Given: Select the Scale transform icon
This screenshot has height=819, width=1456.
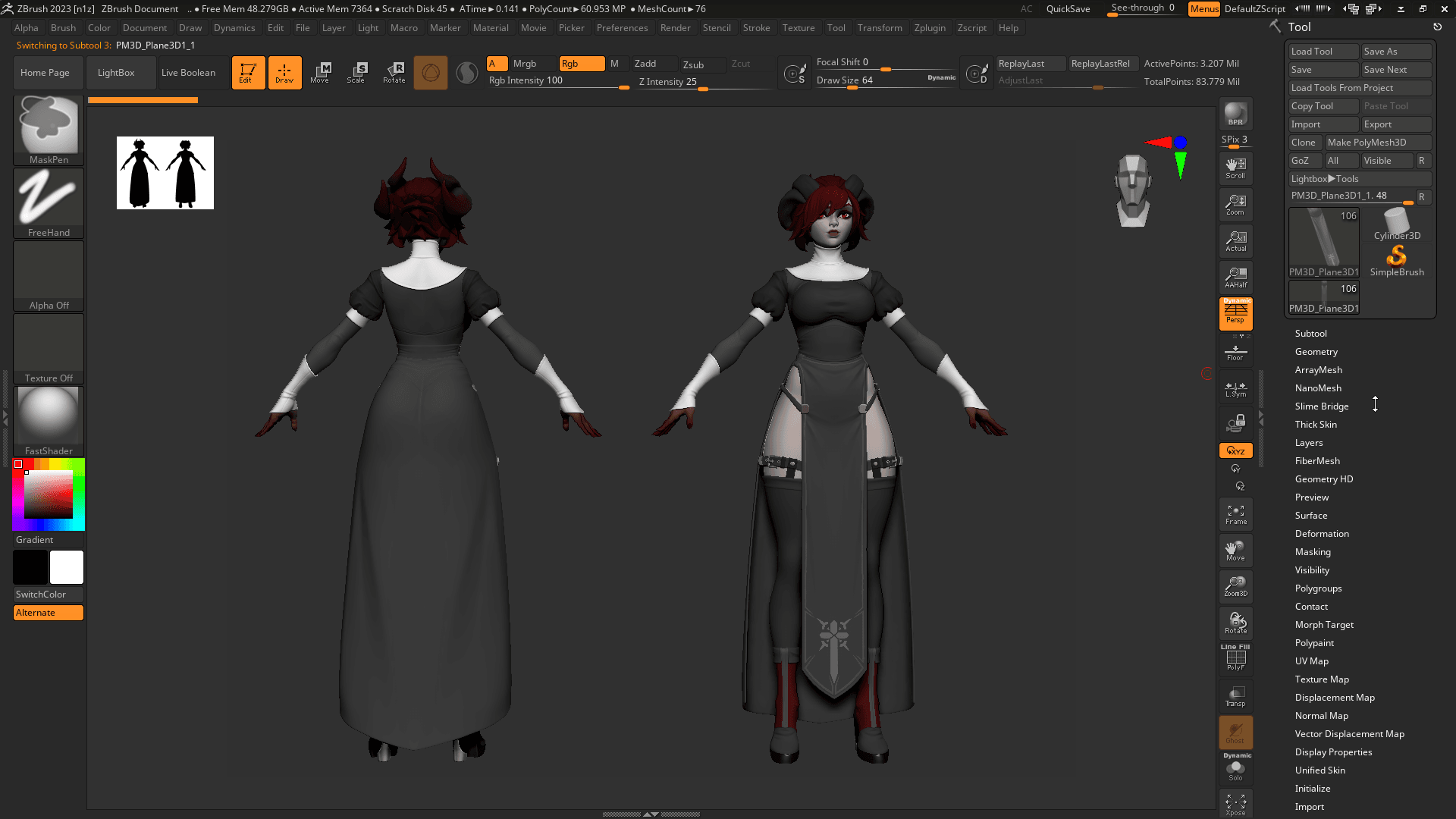Looking at the screenshot, I should tap(356, 72).
